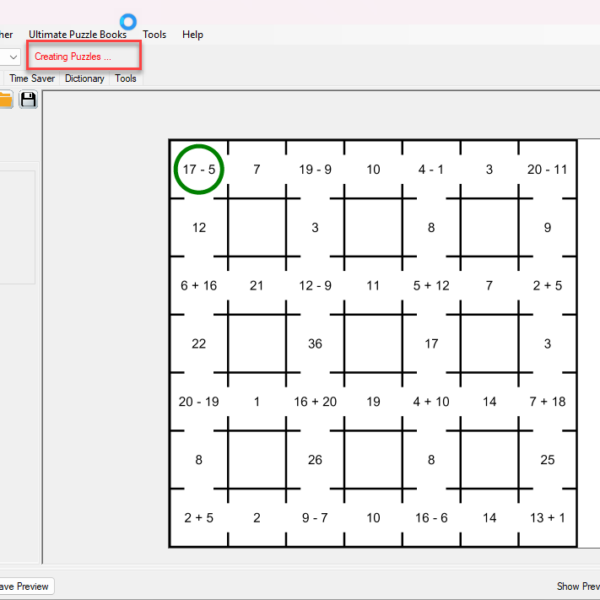Select the puzzle cell showing 19 - 9
The image size is (600, 600).
pyautogui.click(x=315, y=170)
